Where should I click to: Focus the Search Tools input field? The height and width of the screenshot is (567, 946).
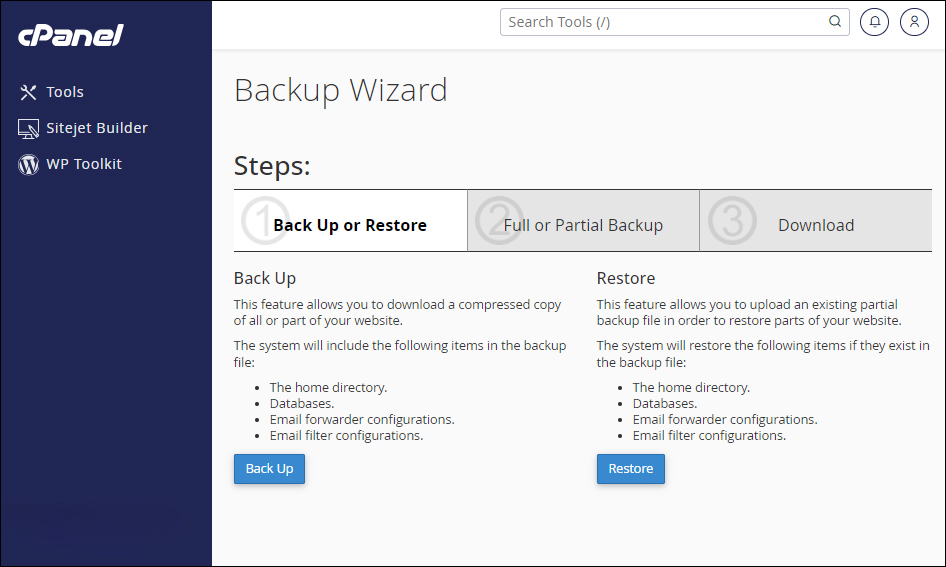(675, 22)
